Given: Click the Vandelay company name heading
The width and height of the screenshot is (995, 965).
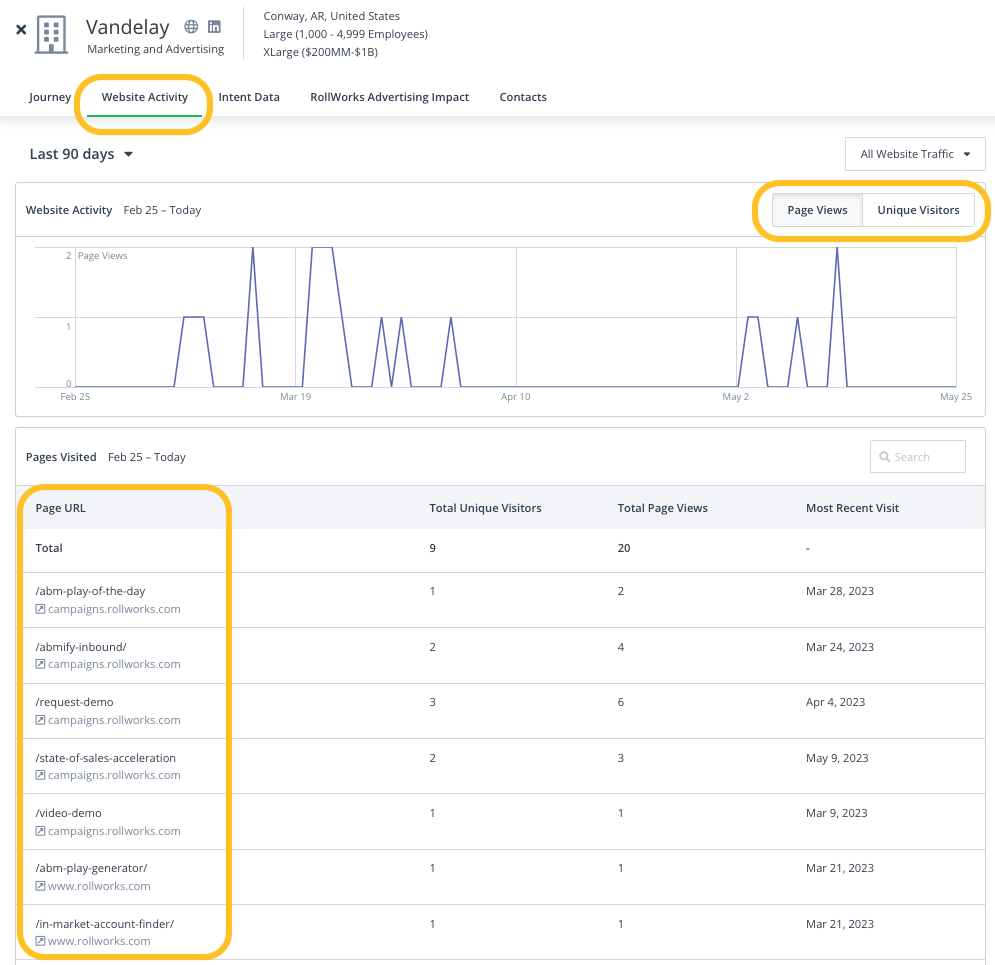Looking at the screenshot, I should [128, 27].
